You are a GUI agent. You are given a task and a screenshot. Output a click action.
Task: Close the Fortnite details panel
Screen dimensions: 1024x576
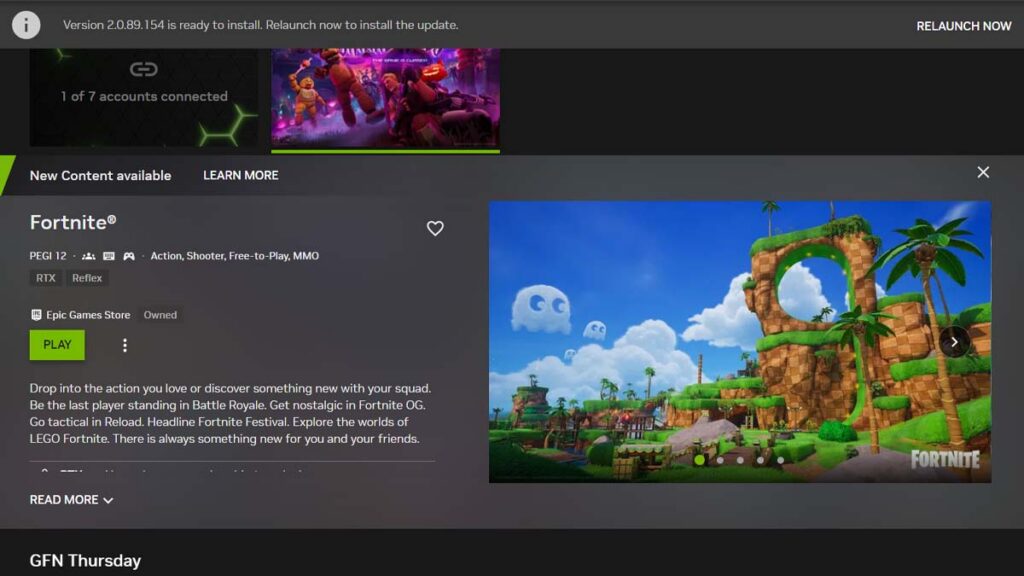point(983,172)
